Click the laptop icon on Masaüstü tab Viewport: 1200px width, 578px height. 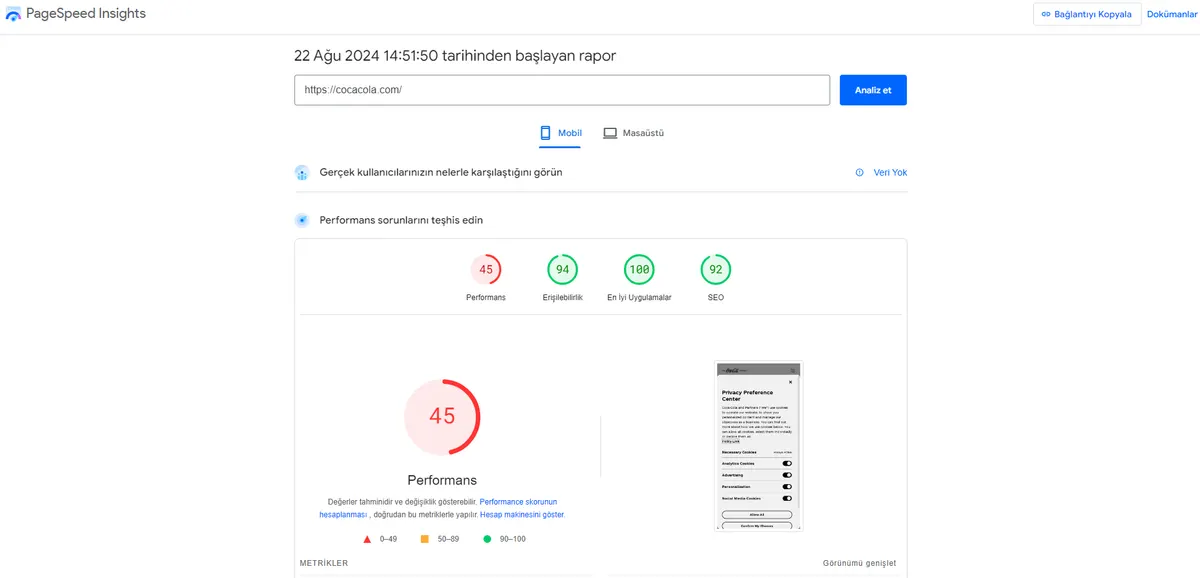pos(610,133)
